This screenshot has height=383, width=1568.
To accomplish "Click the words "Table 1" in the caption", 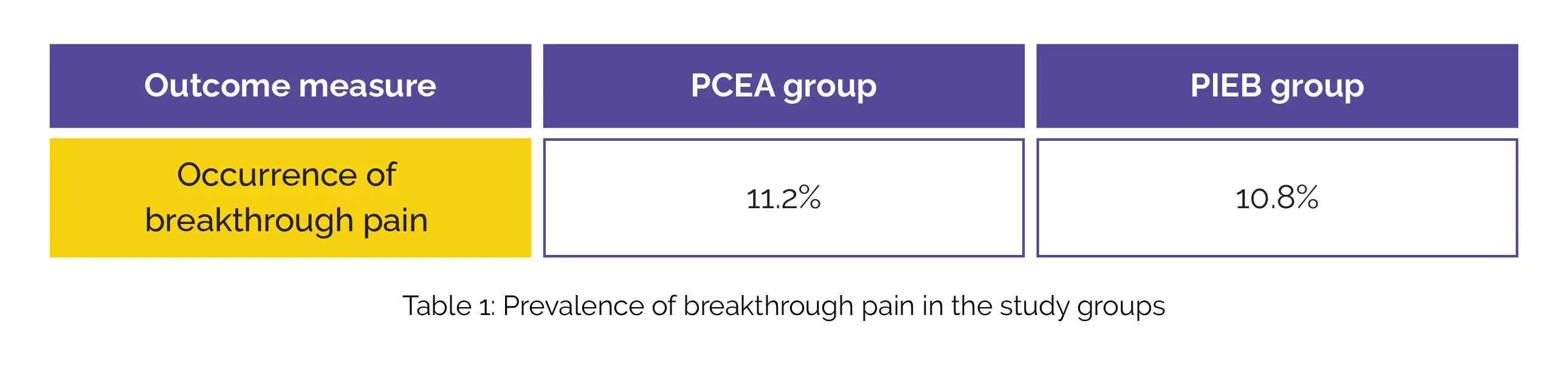I will click(x=448, y=306).
